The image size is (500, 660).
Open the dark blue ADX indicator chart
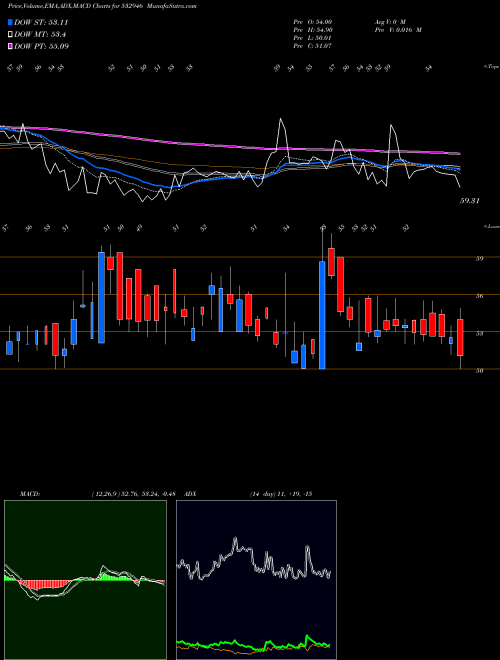(x=256, y=580)
